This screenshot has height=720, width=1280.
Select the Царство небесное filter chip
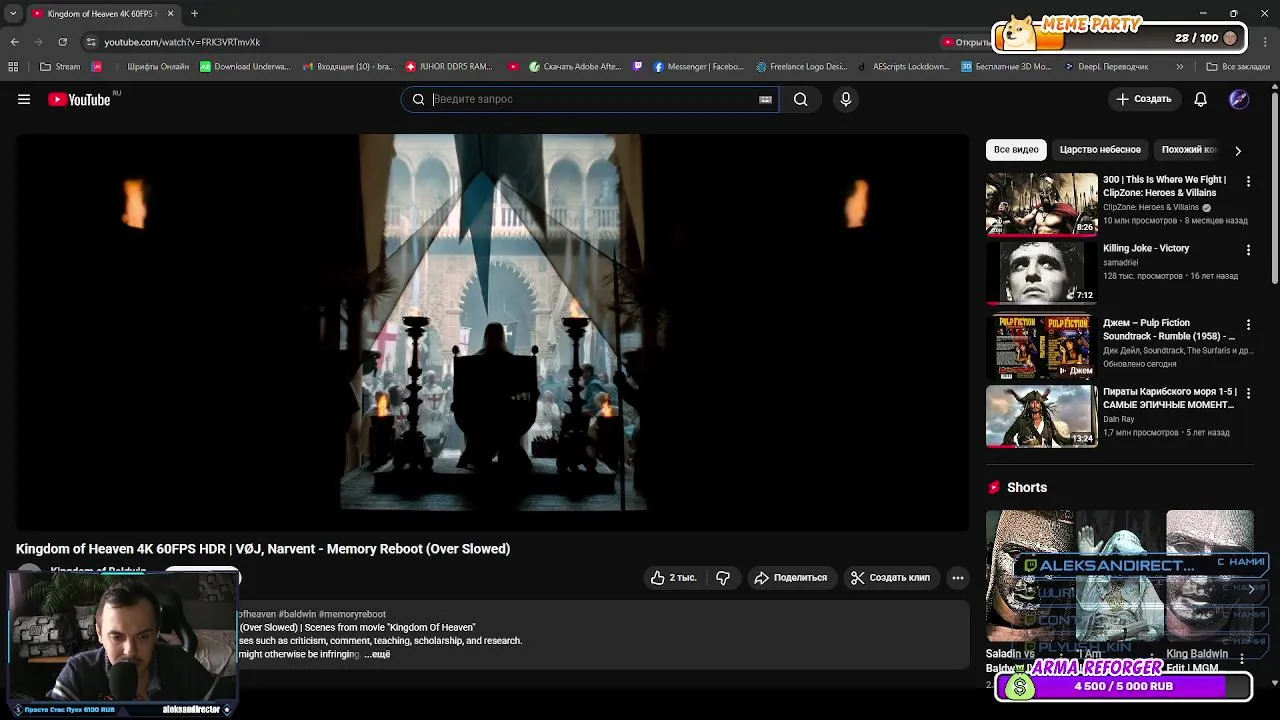(x=1100, y=149)
